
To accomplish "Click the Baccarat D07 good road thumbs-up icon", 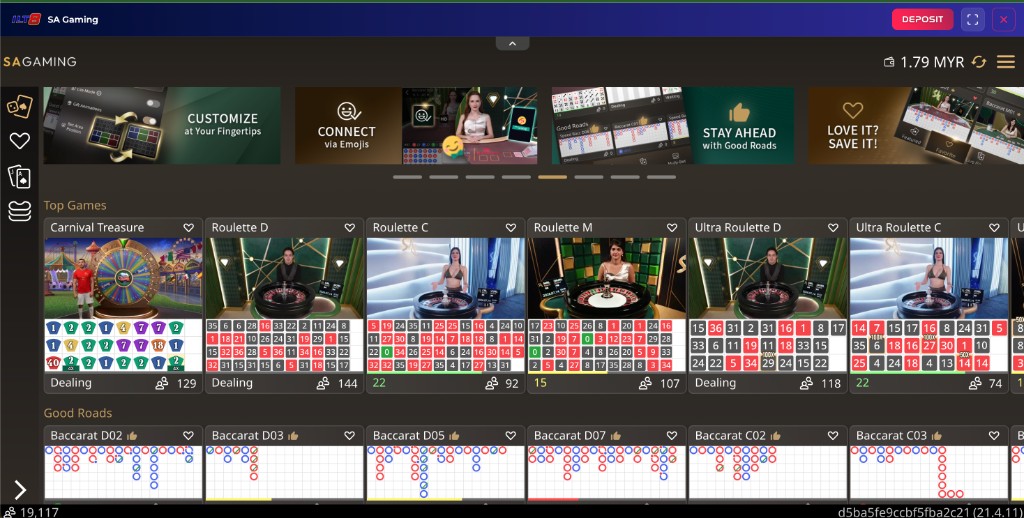I will click(x=616, y=435).
